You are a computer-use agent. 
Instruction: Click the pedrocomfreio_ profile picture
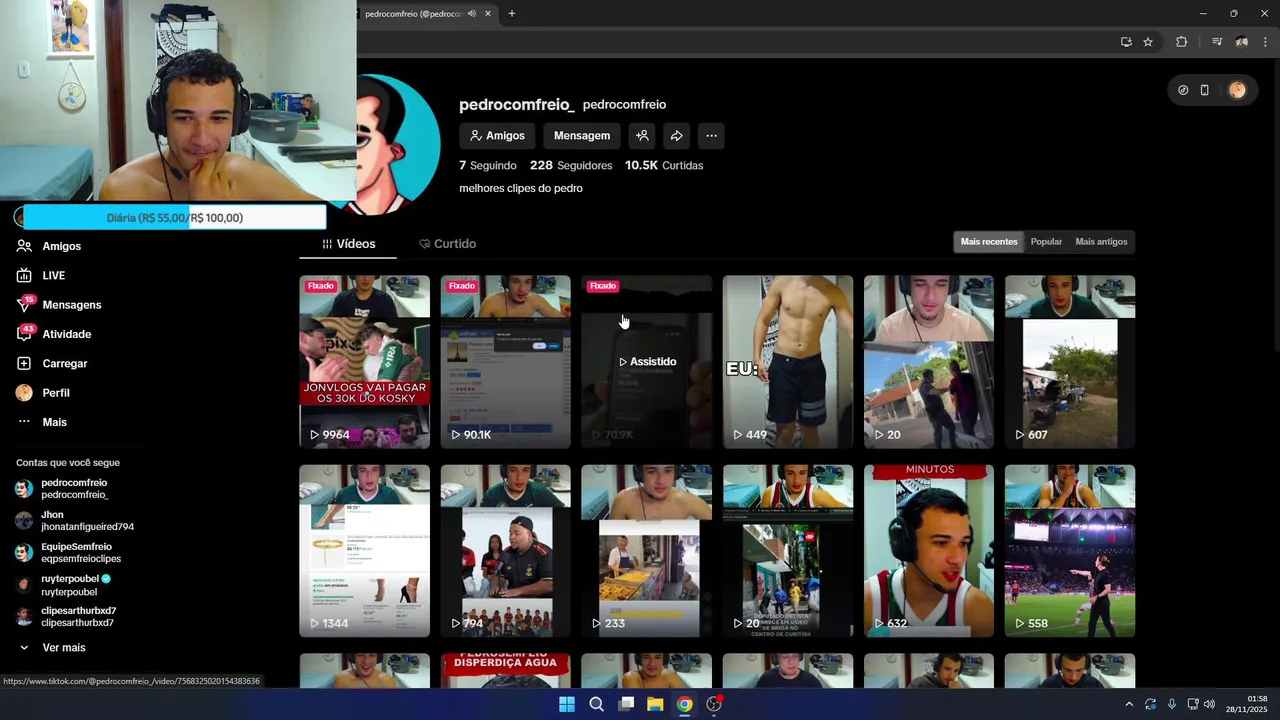coord(398,144)
